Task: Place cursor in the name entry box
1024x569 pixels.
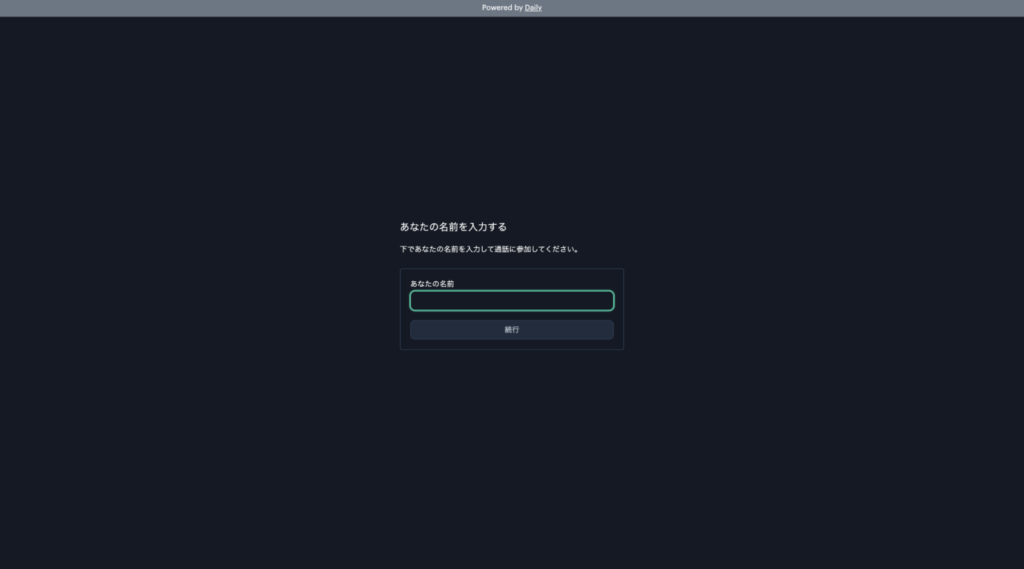Action: 511,301
